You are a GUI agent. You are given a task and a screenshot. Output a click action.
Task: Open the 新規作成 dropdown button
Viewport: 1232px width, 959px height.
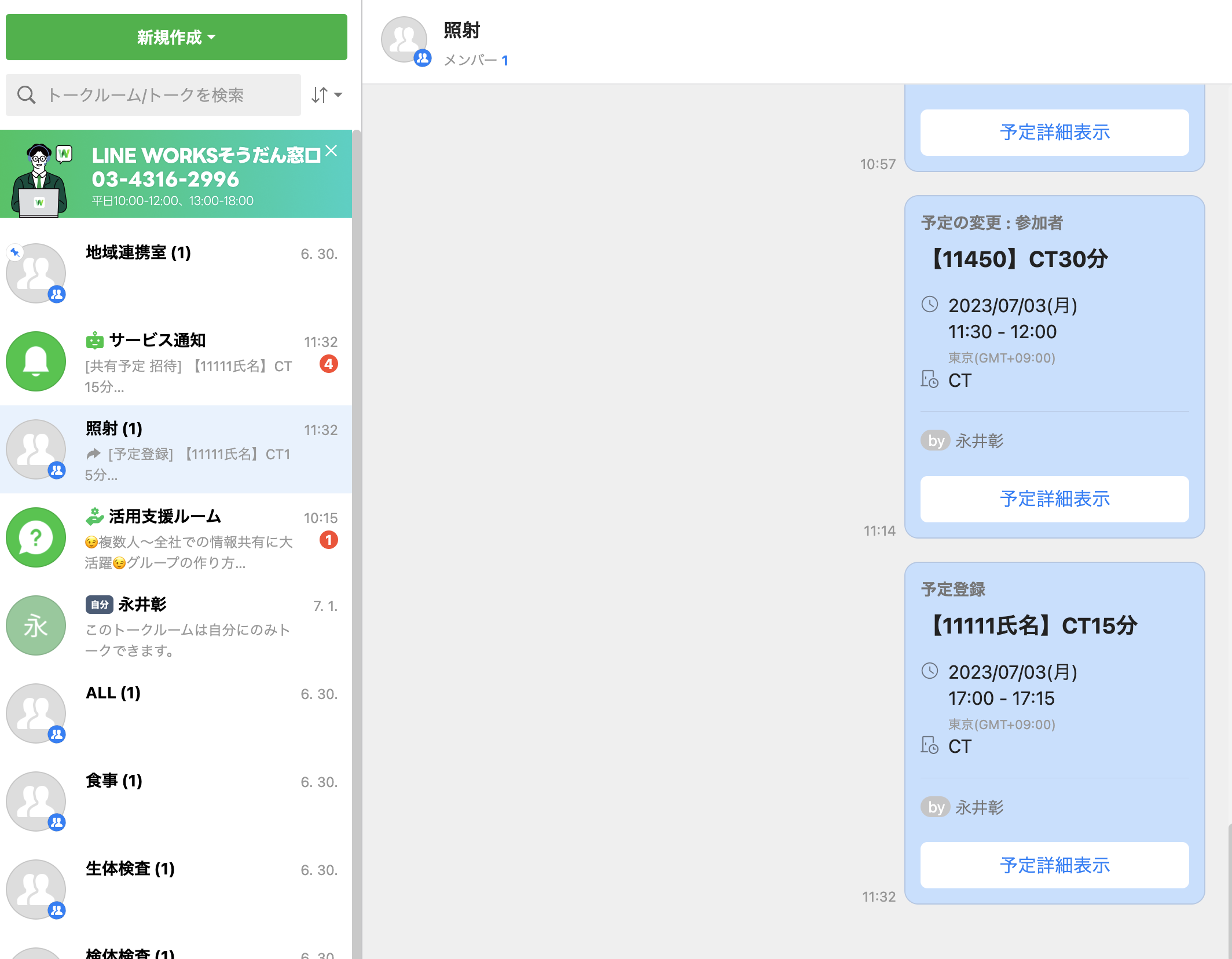click(176, 37)
